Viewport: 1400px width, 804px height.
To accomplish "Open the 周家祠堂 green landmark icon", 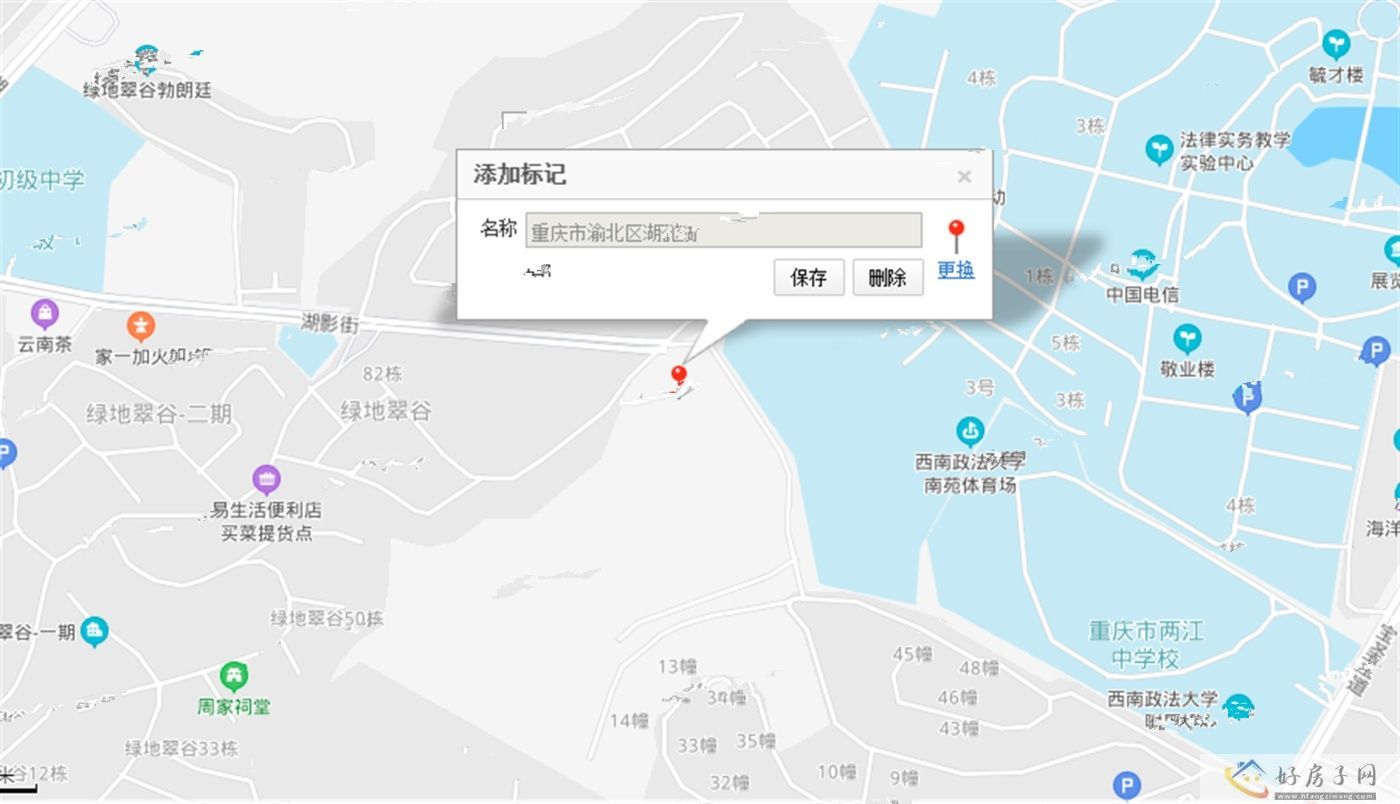I will pos(234,676).
